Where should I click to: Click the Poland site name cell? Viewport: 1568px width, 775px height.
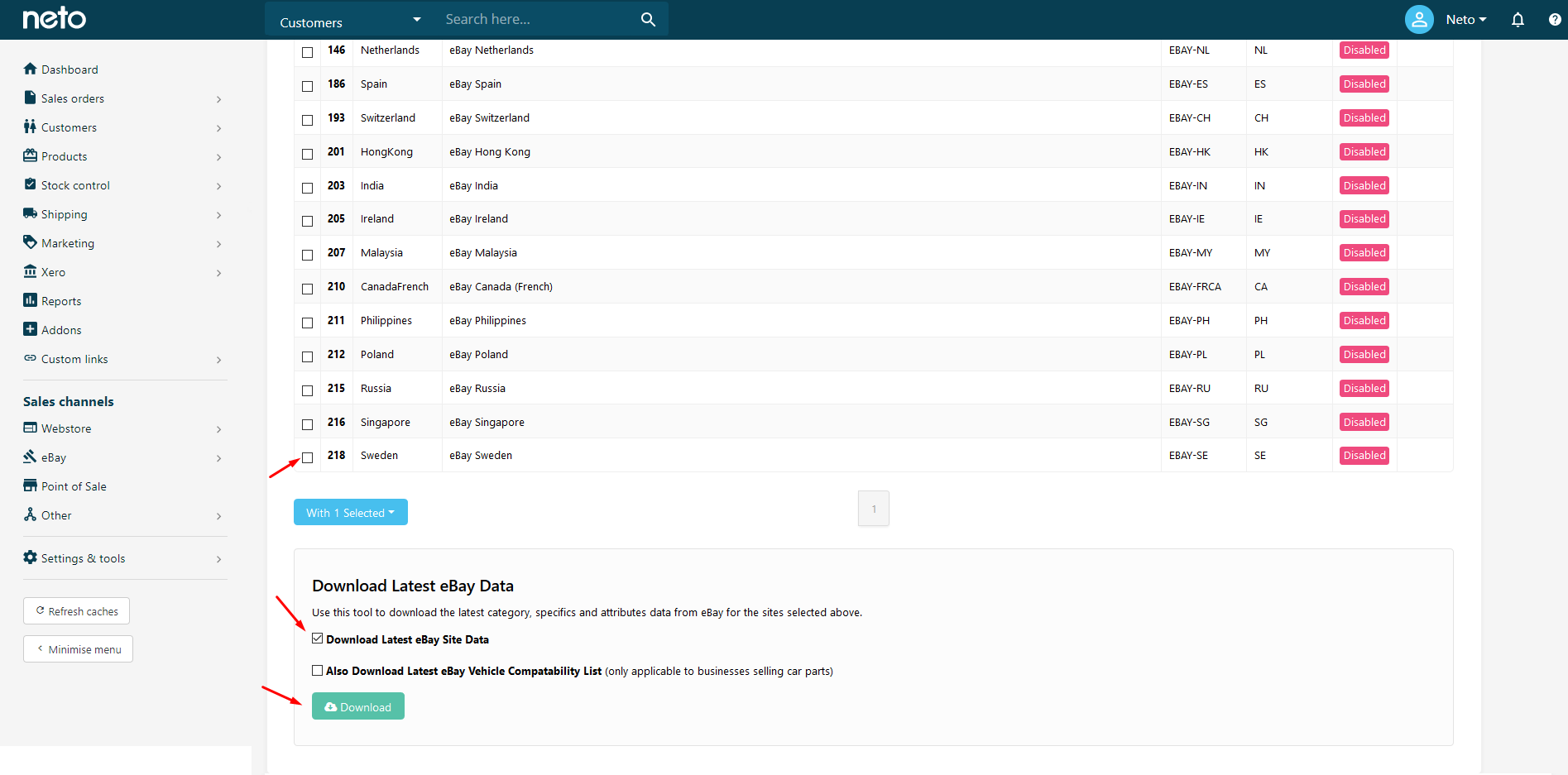(397, 354)
